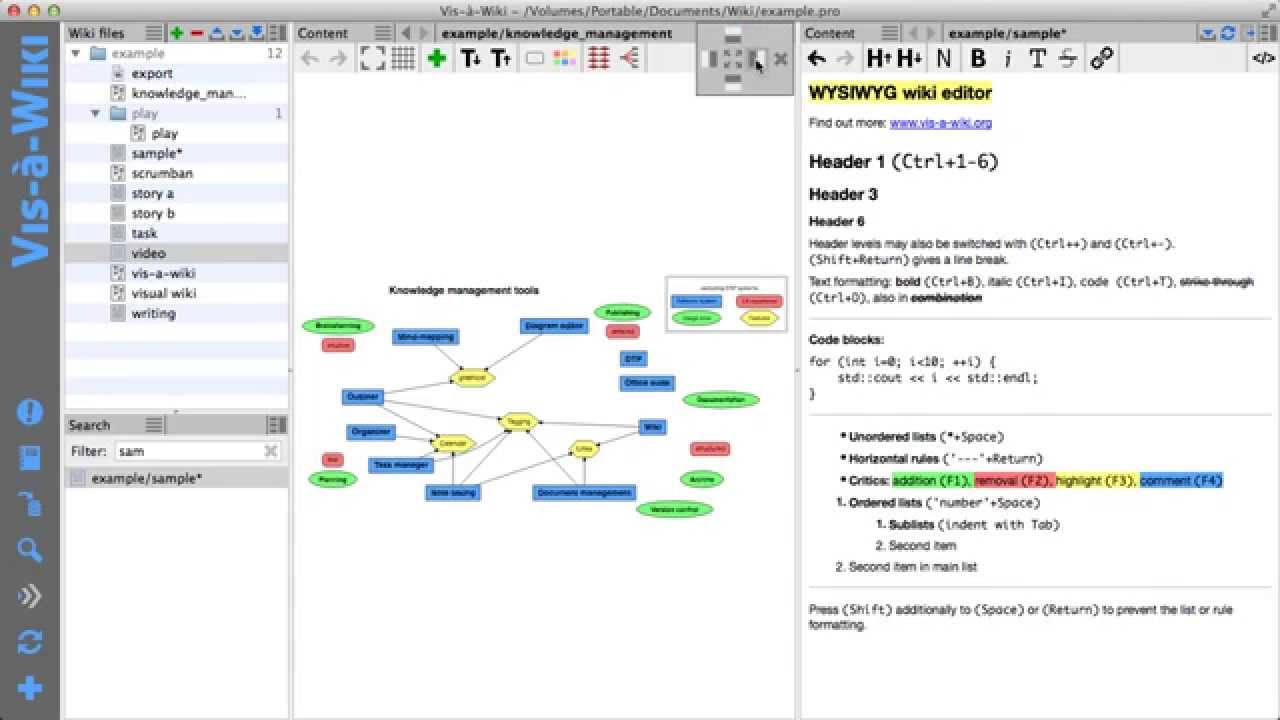Click the magnifier search icon in sidebar
Image resolution: width=1280 pixels, height=720 pixels.
[30, 549]
